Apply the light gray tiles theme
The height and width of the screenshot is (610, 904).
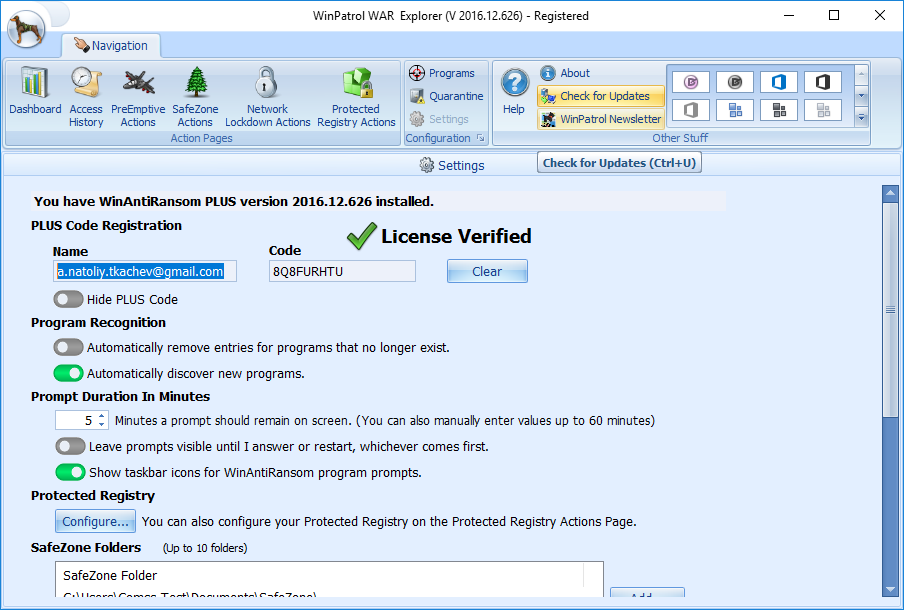tap(823, 110)
